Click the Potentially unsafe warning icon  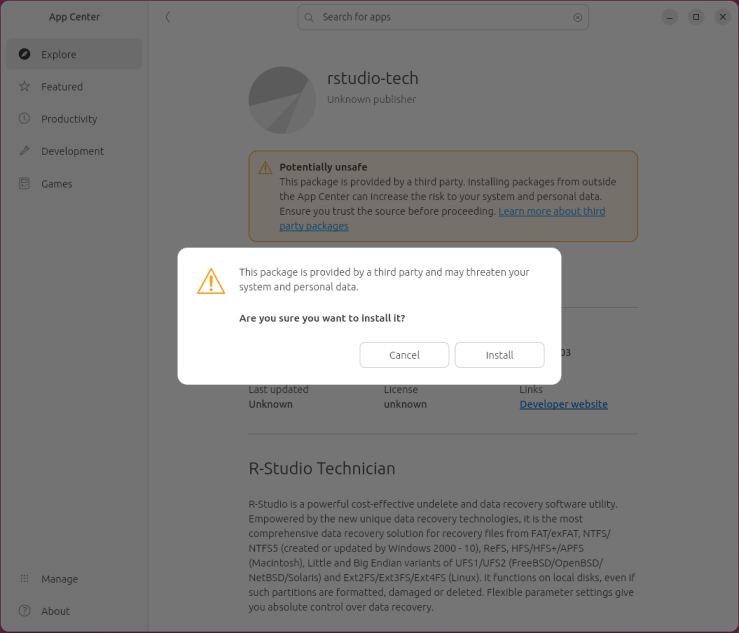265,168
